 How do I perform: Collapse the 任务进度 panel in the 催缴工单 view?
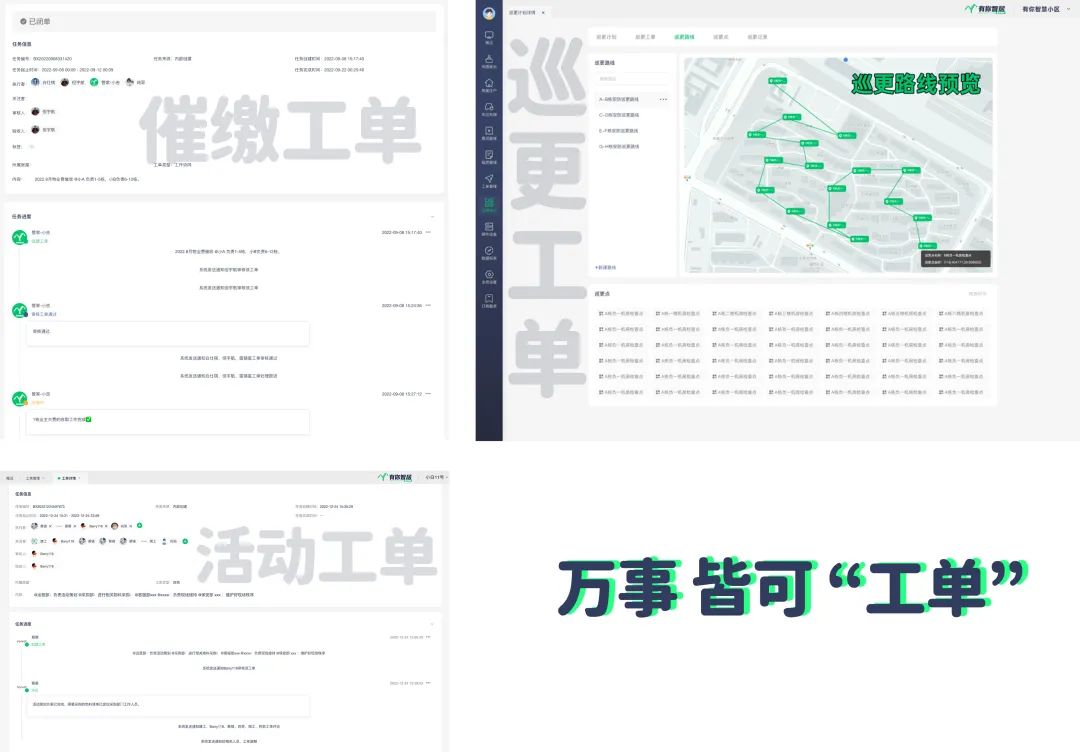pyautogui.click(x=431, y=216)
